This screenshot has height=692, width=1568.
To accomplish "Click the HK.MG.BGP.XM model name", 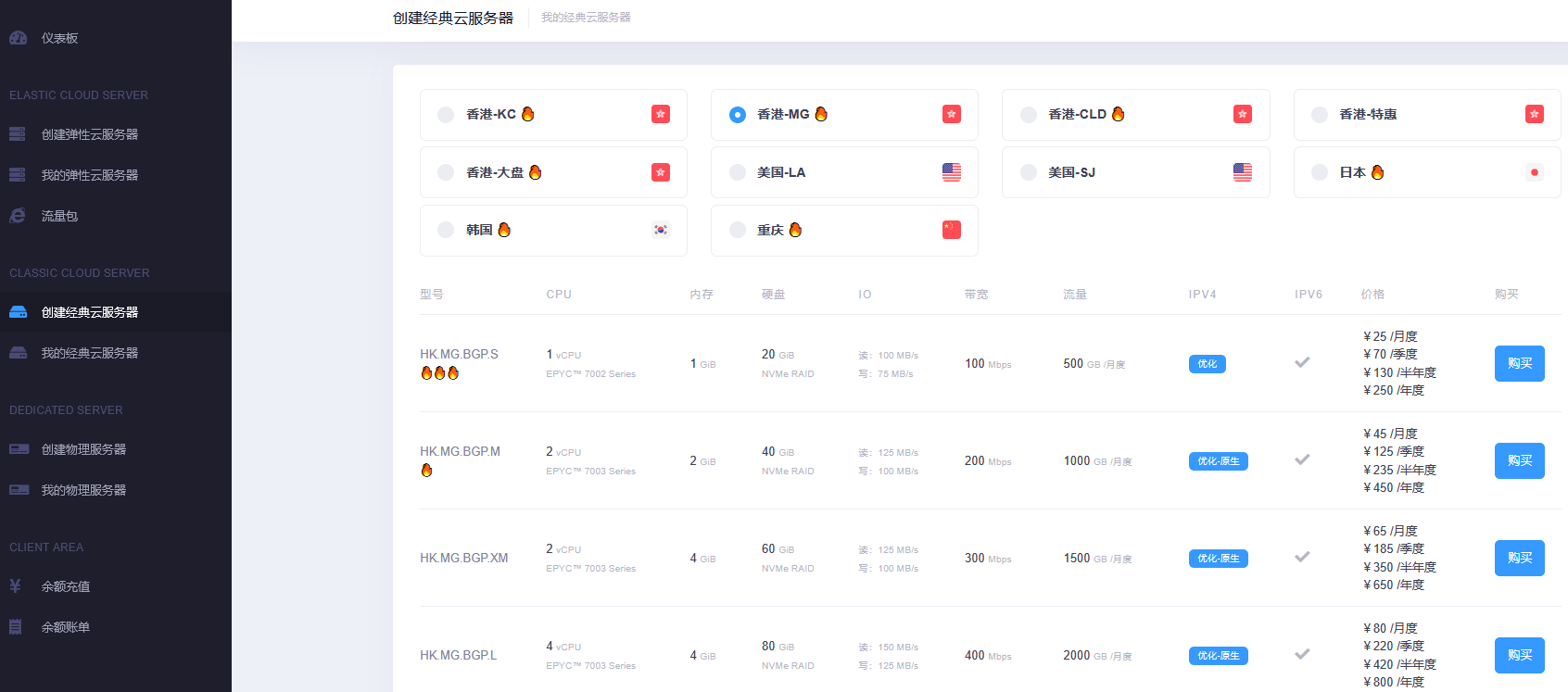I will pyautogui.click(x=463, y=558).
